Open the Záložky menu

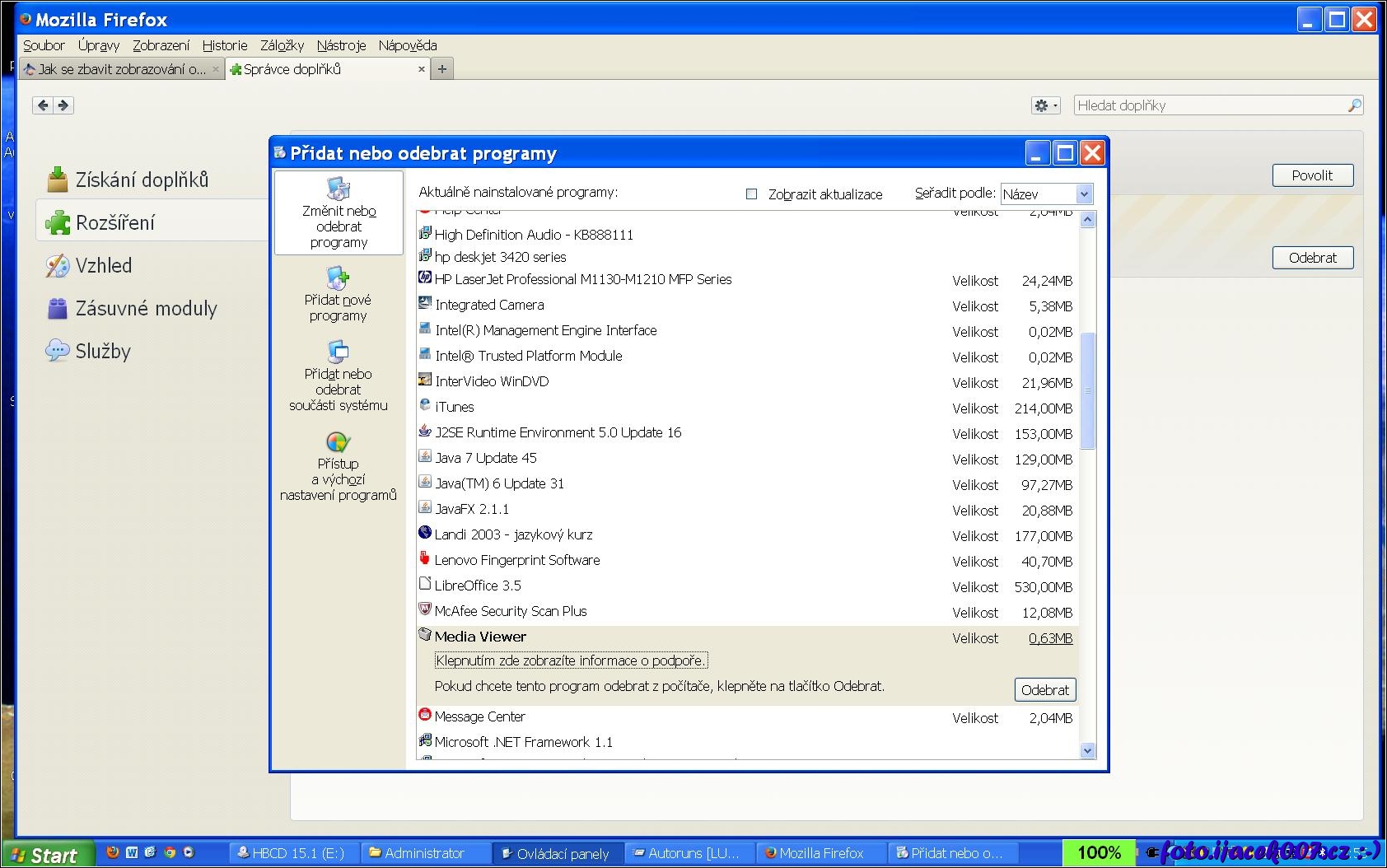click(x=282, y=45)
